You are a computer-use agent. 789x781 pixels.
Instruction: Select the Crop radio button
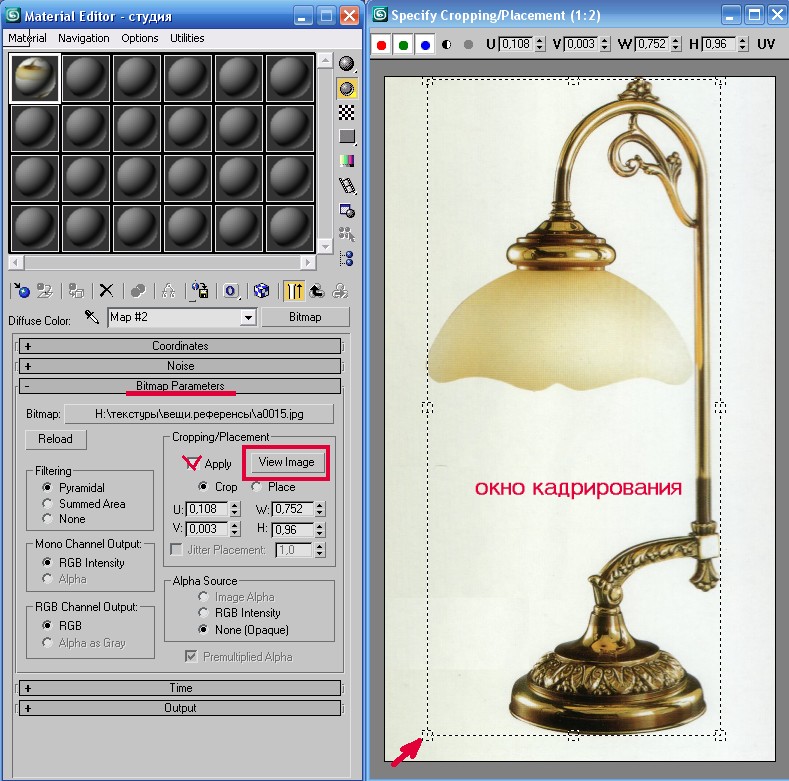coord(203,487)
